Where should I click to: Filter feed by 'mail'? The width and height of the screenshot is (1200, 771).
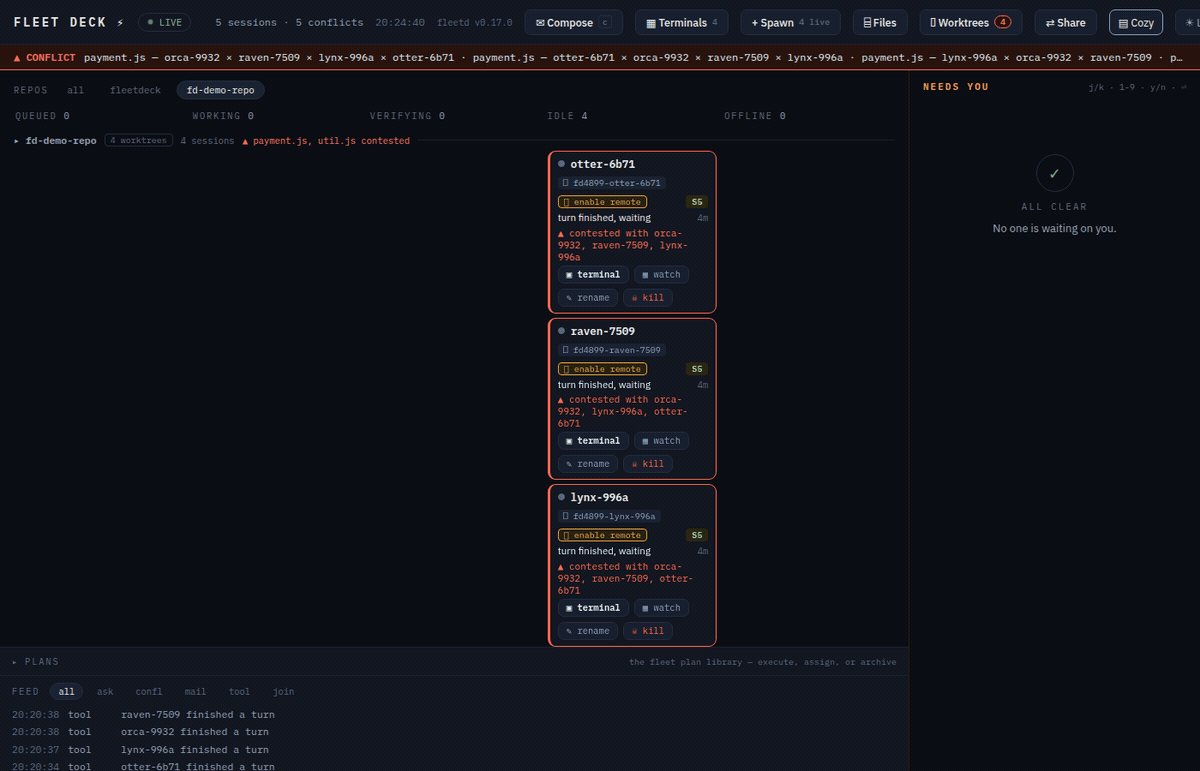(195, 691)
